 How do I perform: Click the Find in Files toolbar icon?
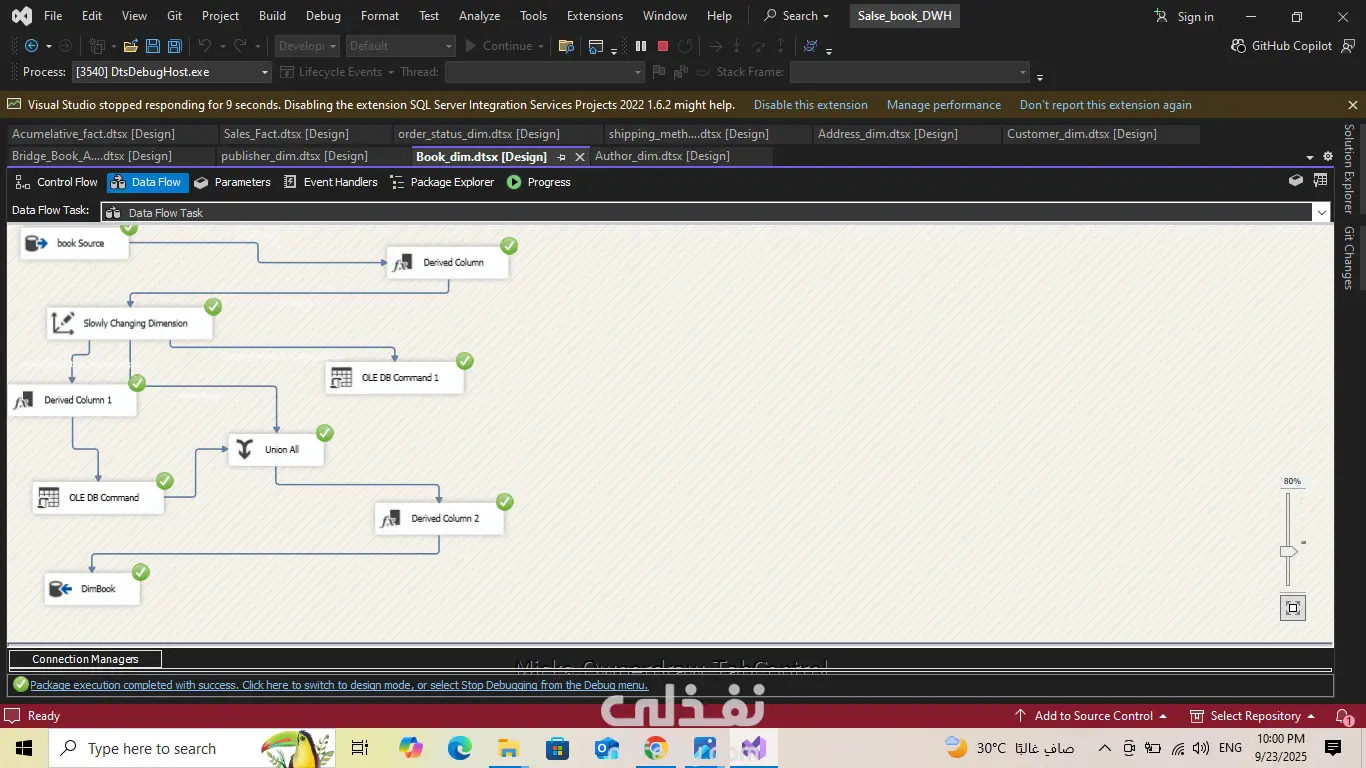[566, 46]
